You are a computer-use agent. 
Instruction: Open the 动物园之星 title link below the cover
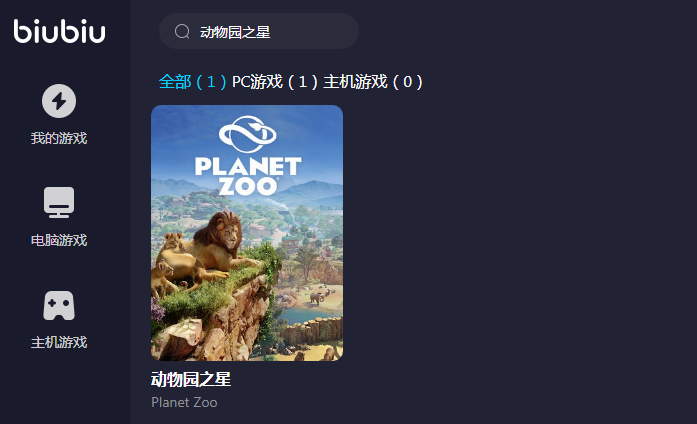pos(191,379)
